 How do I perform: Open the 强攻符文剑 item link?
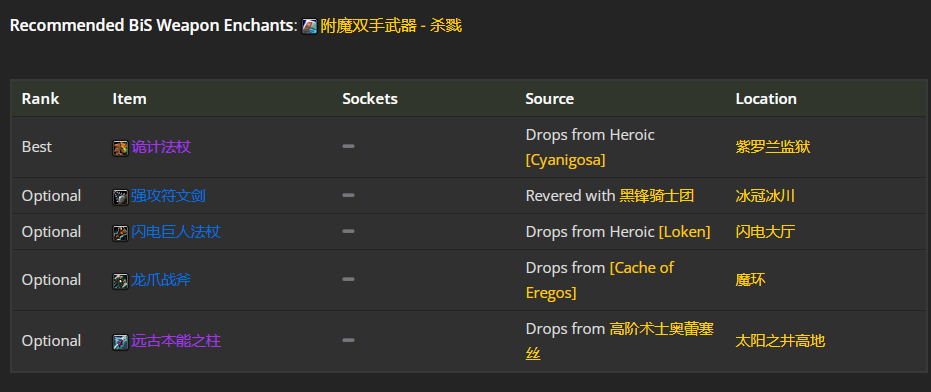point(168,195)
